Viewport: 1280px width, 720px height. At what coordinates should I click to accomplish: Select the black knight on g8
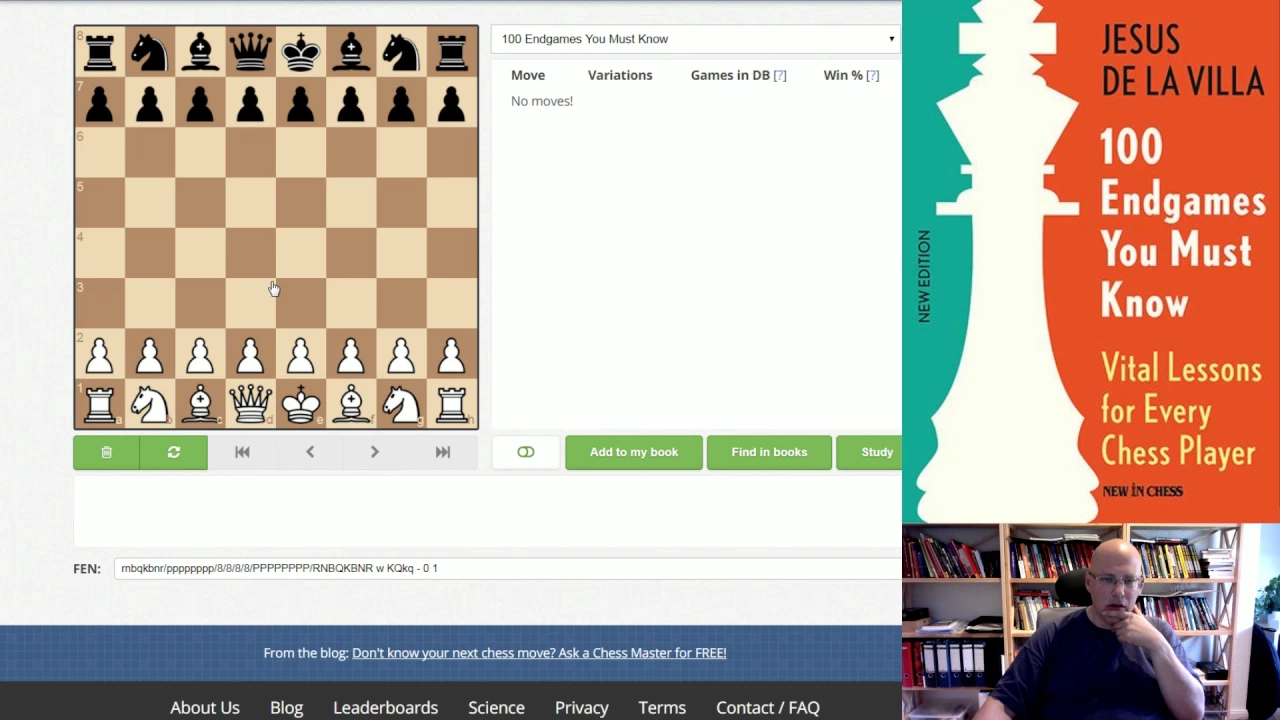point(401,52)
